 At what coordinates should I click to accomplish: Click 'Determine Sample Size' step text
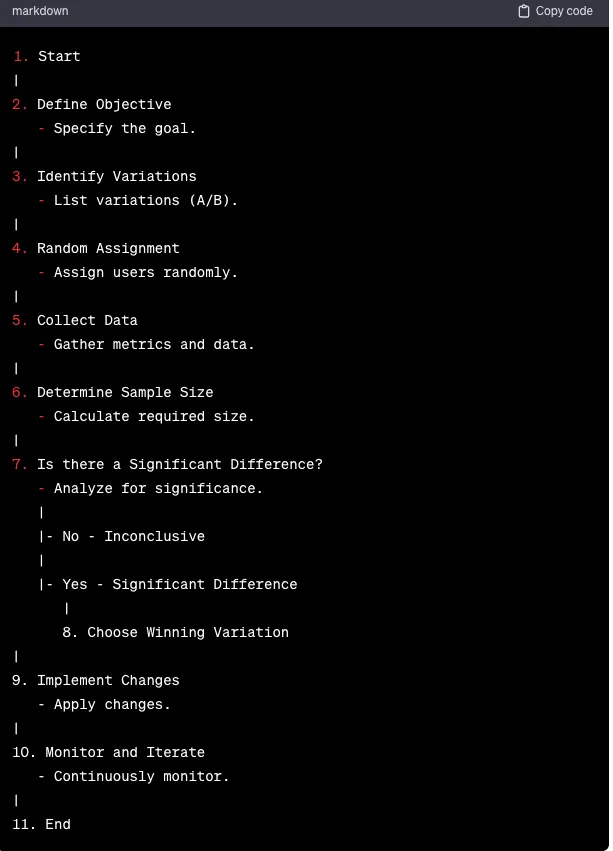coord(125,392)
